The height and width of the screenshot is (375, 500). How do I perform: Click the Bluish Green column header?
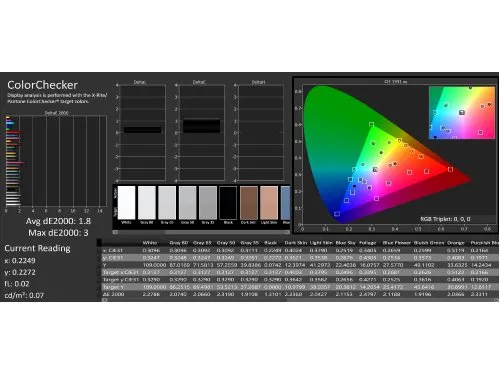429,243
